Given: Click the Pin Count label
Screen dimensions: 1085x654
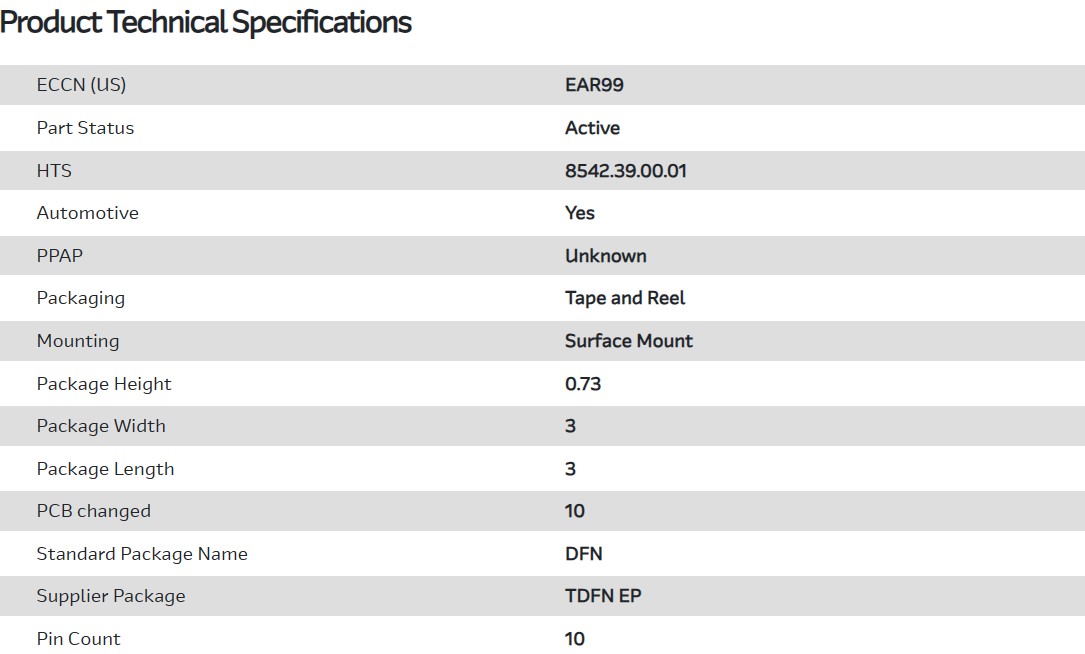Looking at the screenshot, I should [78, 639].
